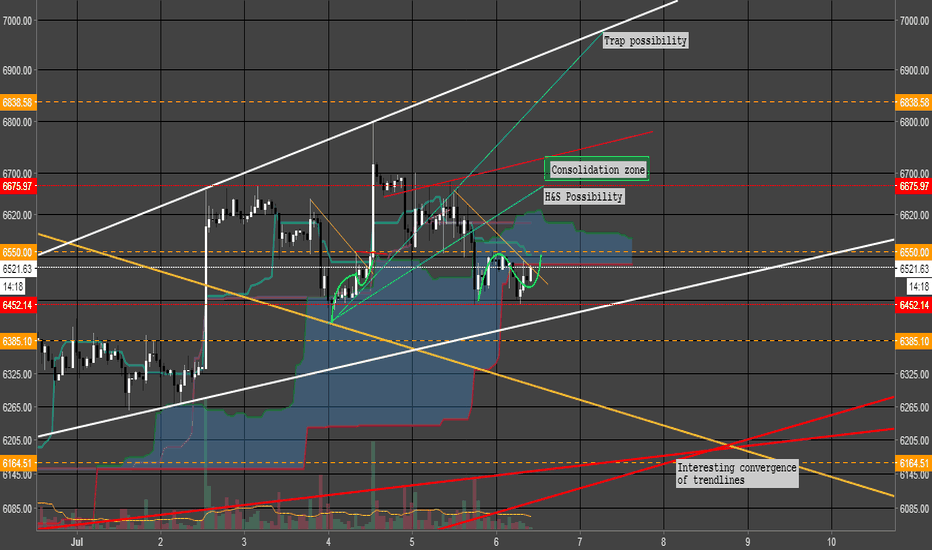Select day 9 on the date axis

click(x=748, y=542)
